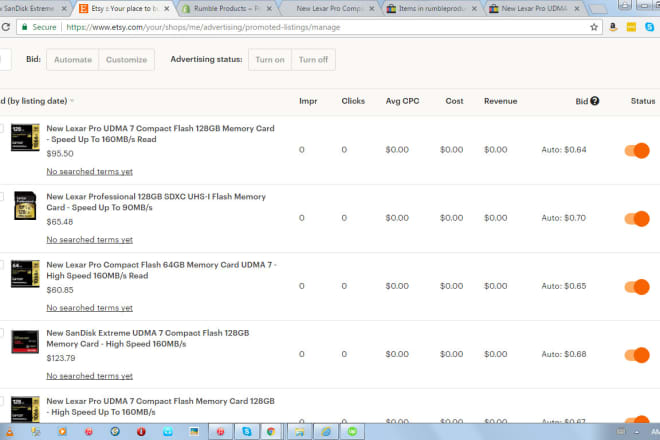The height and width of the screenshot is (440, 660).
Task: Click the Auto: $0.70 bid value
Action: click(x=564, y=218)
